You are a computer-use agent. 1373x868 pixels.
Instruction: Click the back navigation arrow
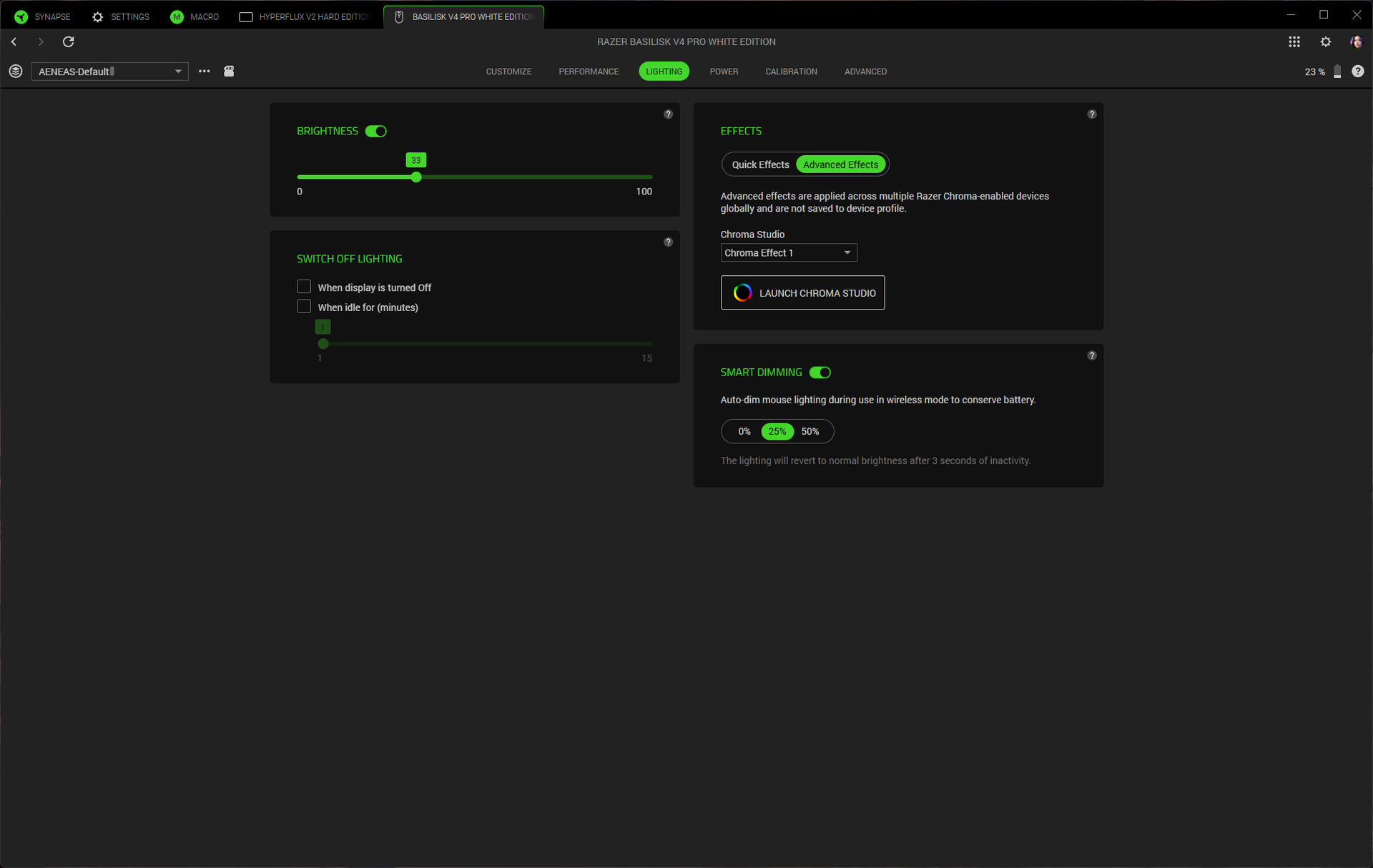pos(14,41)
